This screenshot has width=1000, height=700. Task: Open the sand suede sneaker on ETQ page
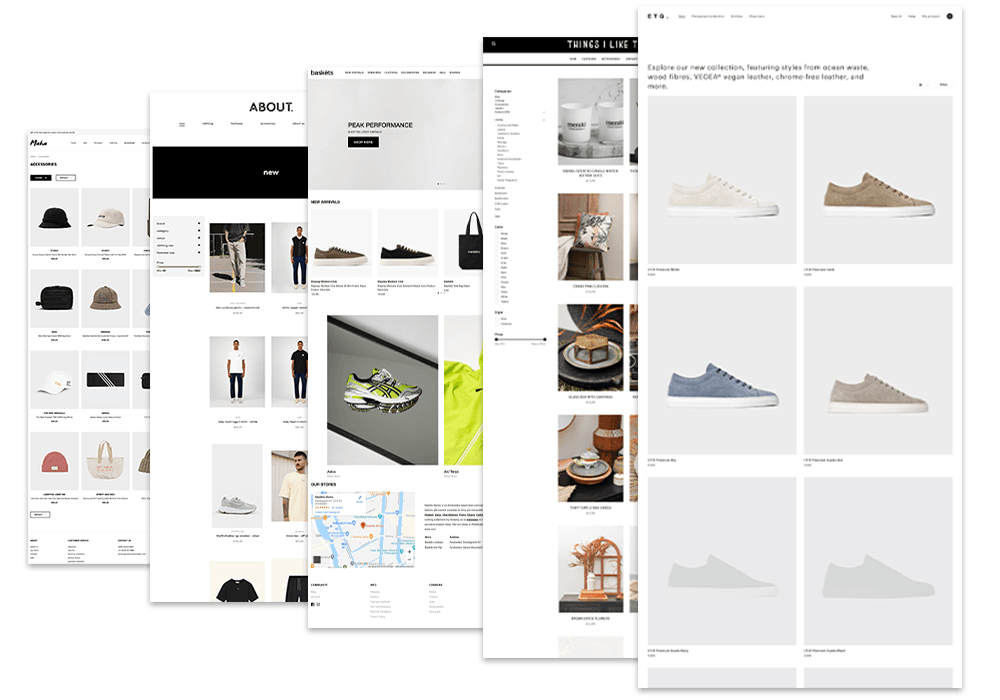878,180
